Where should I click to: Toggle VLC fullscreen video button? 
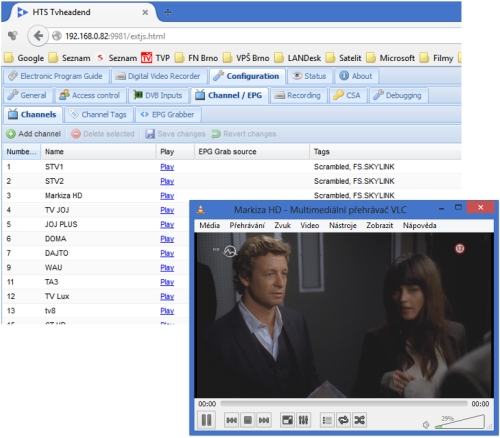pyautogui.click(x=287, y=420)
